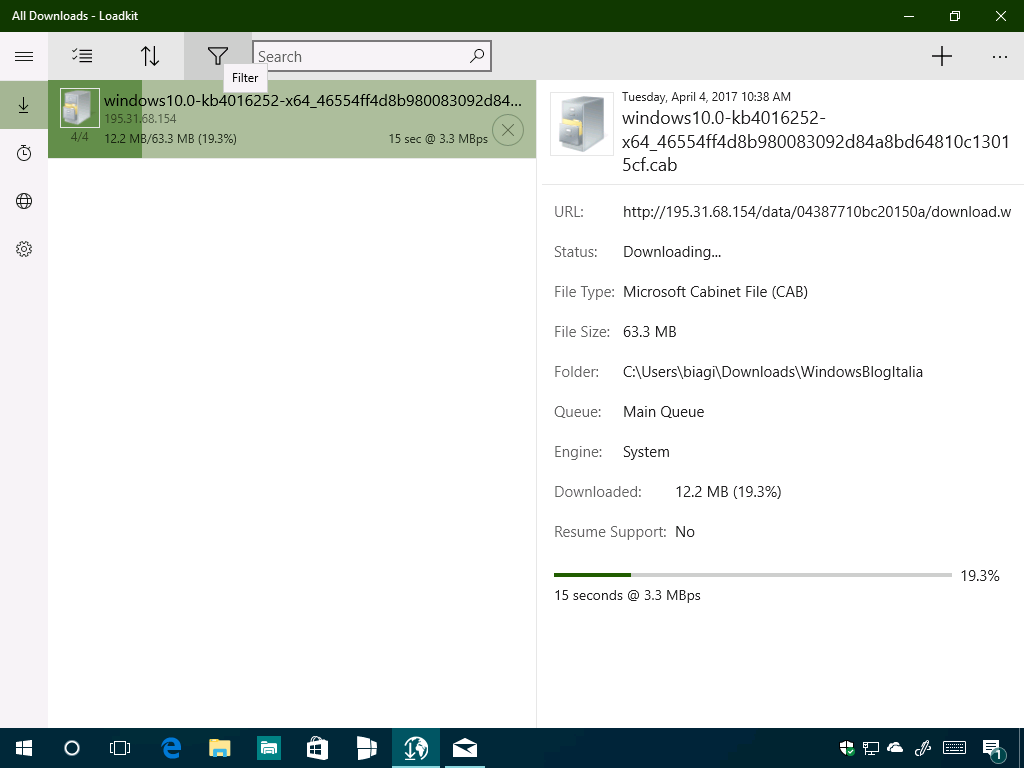Go to Downloads section in sidebar
The height and width of the screenshot is (768, 1024).
tap(24, 105)
